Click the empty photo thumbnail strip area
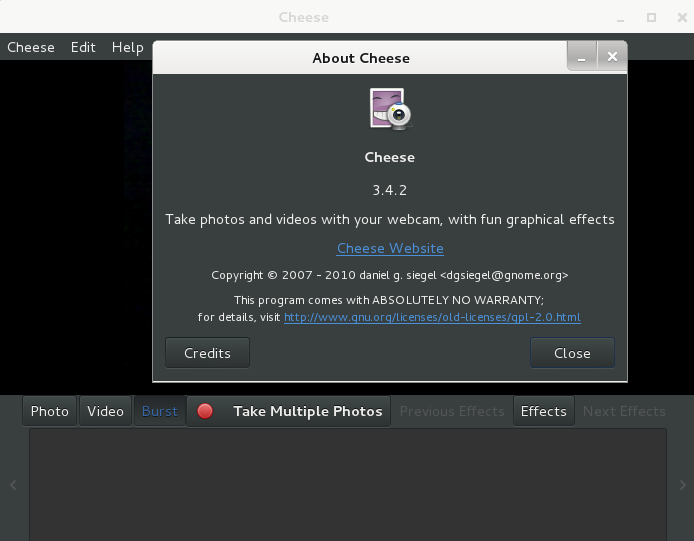This screenshot has width=694, height=541. pos(348,484)
